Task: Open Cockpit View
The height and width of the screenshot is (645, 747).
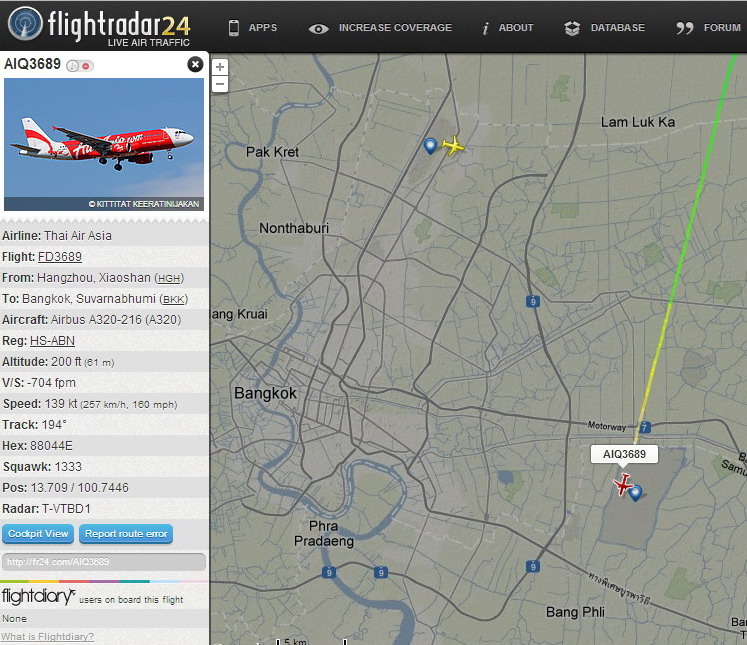Action: 38,534
